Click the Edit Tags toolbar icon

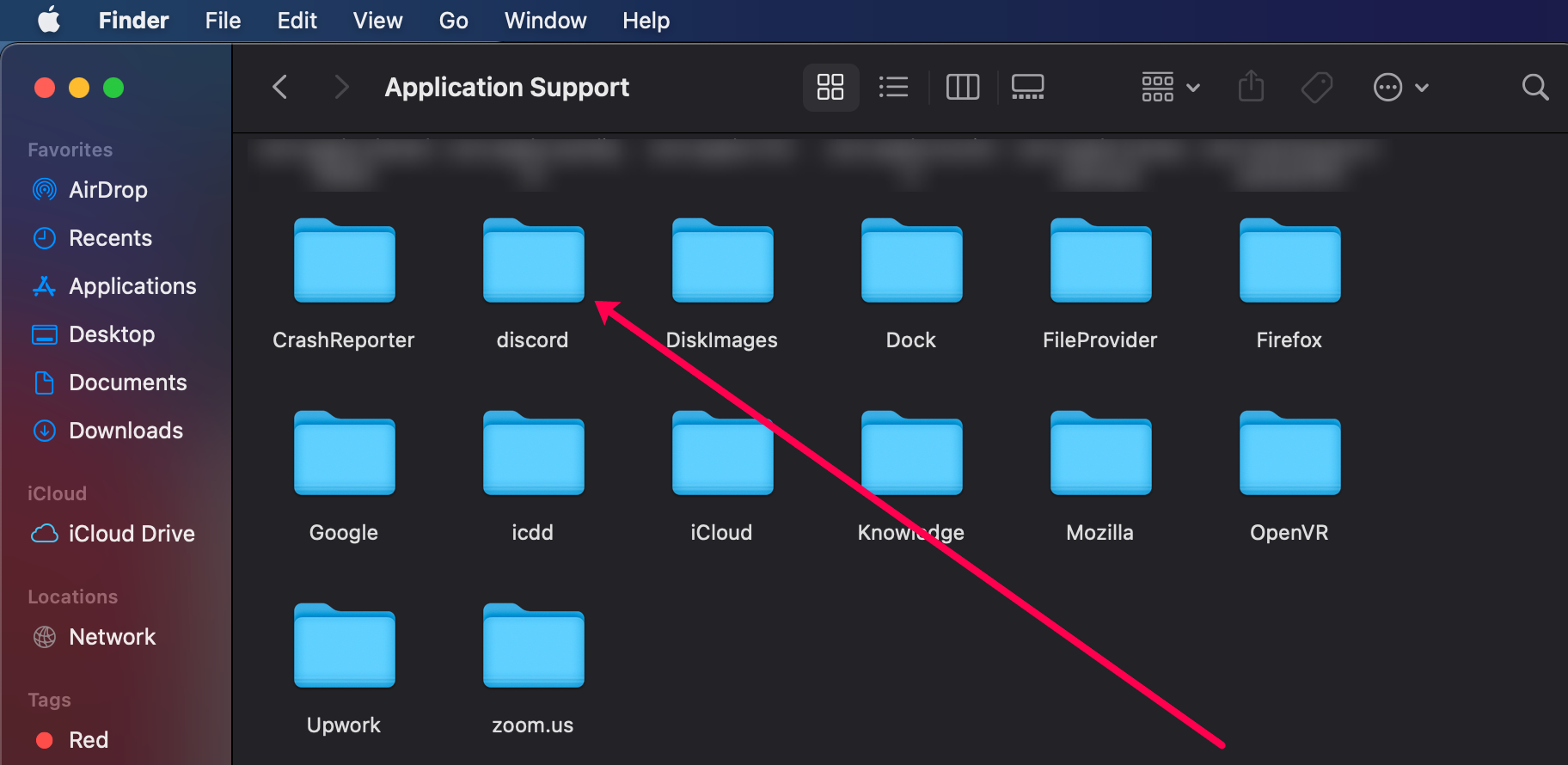(x=1316, y=87)
